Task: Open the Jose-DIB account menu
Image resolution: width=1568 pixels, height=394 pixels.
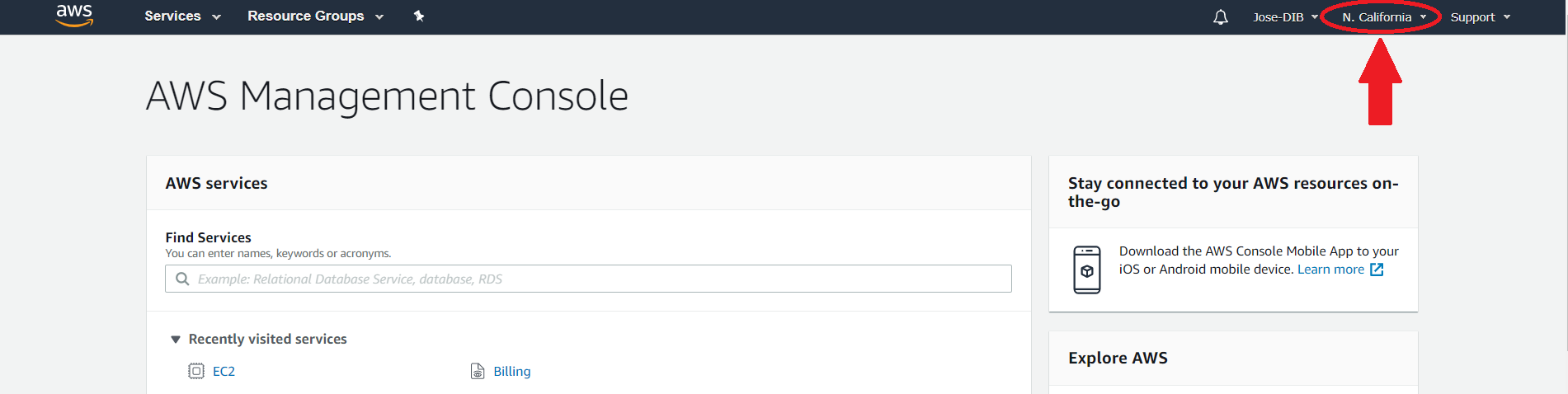Action: coord(1285,17)
